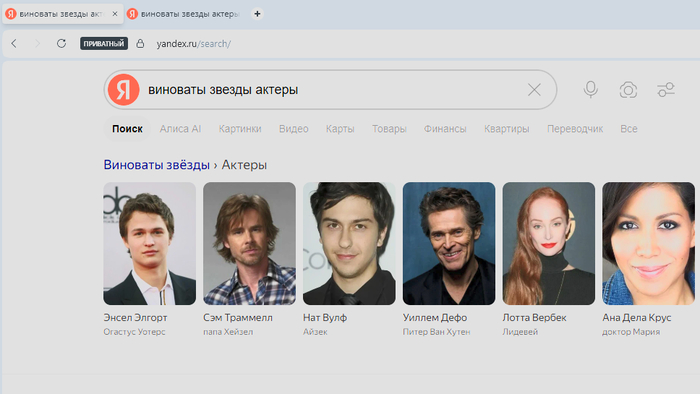Click the role text доктор Мария
Viewport: 700px width, 394px height.
631,332
